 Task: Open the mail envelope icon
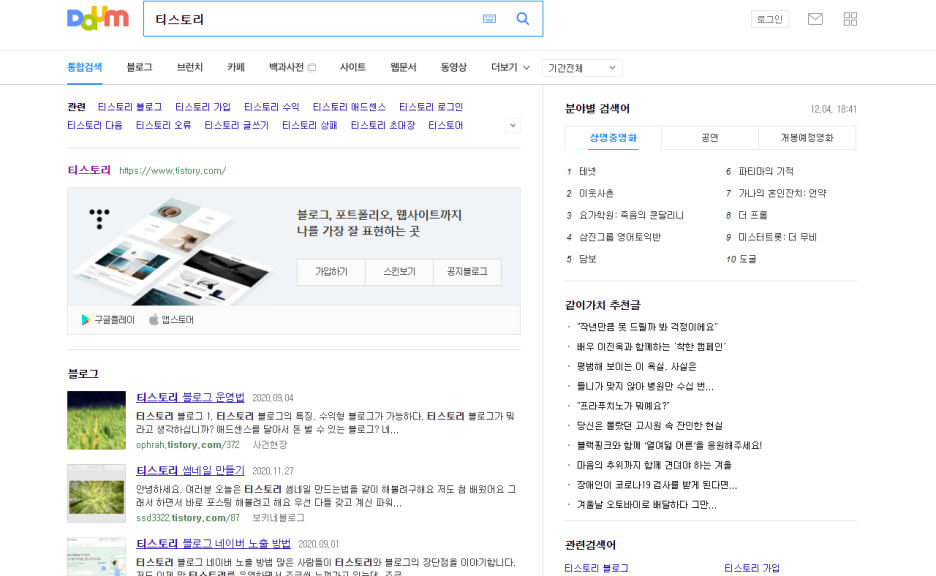click(815, 19)
